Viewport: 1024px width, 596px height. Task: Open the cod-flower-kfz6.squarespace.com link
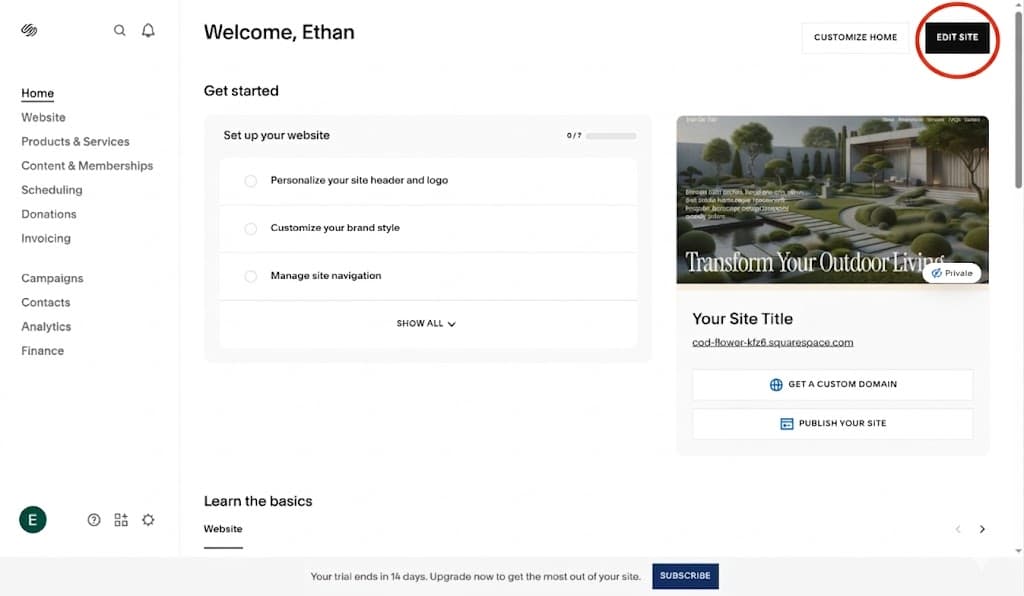click(x=774, y=341)
